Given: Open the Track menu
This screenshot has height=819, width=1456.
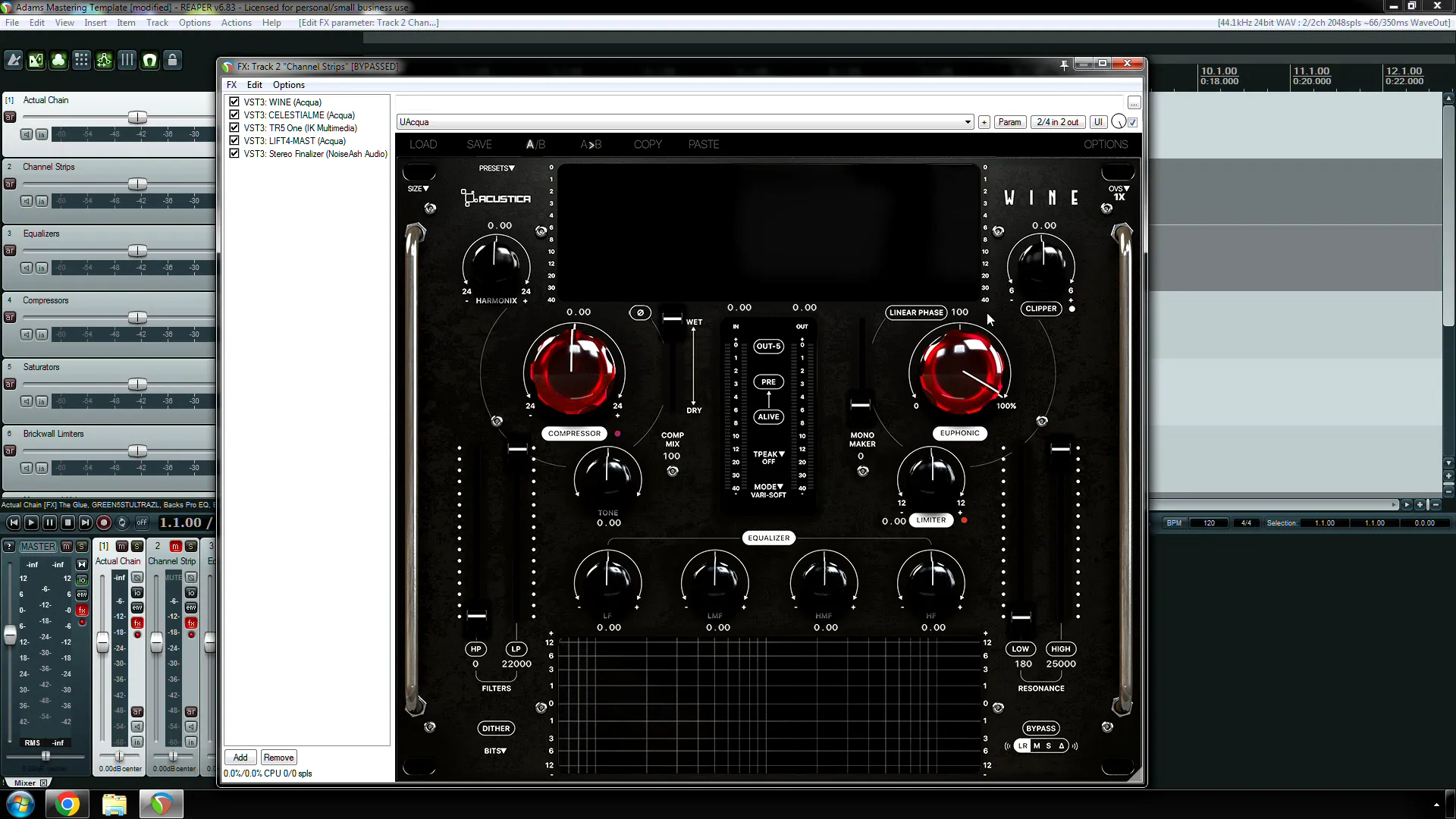Looking at the screenshot, I should [x=157, y=22].
